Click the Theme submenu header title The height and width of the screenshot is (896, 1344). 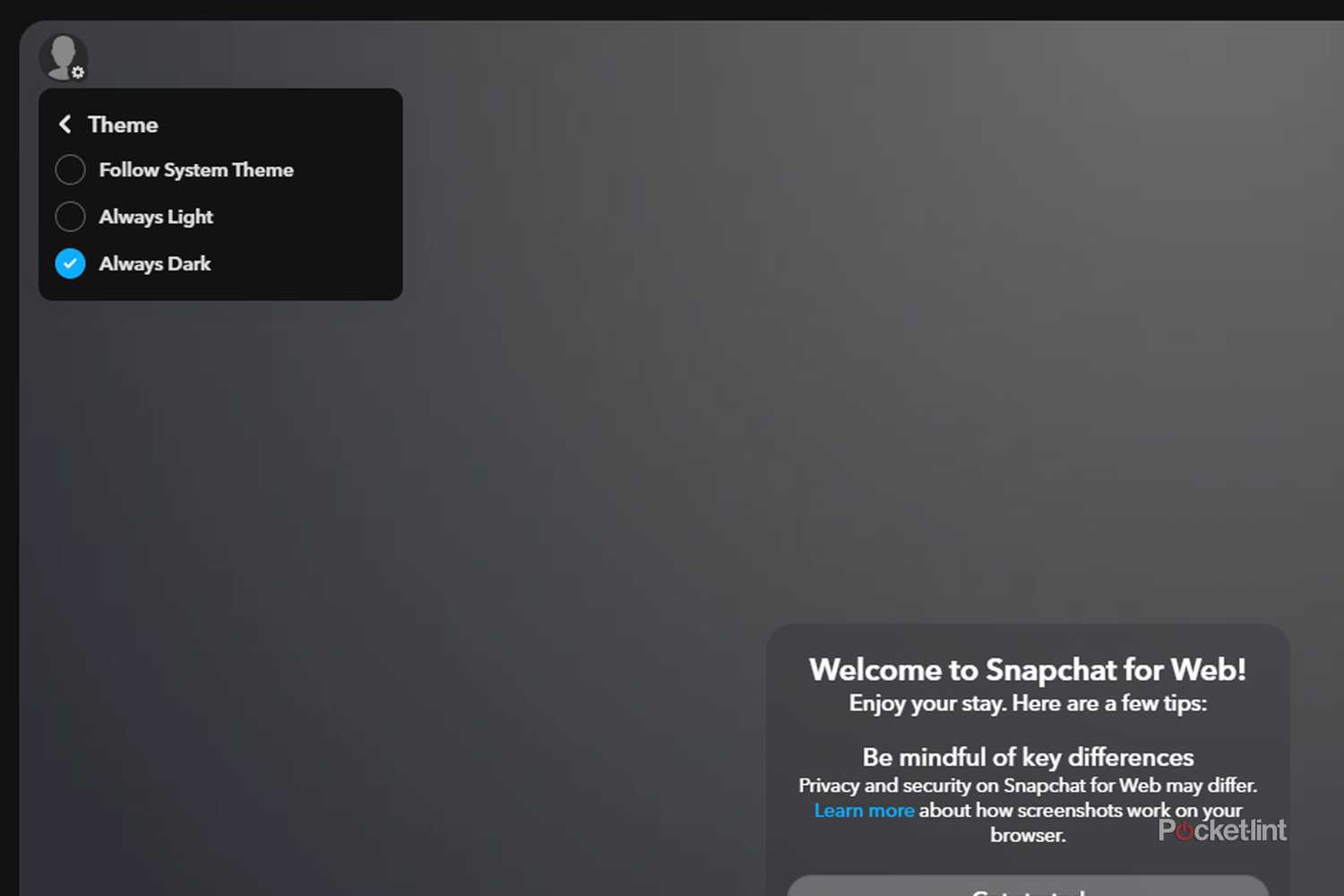click(x=123, y=125)
